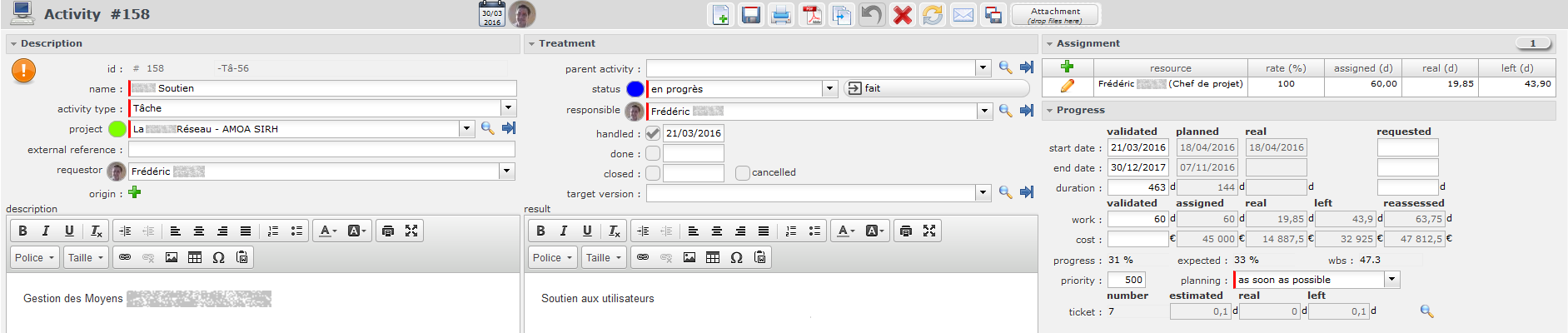The image size is (1568, 333).
Task: Maximize the description editor
Action: click(411, 231)
